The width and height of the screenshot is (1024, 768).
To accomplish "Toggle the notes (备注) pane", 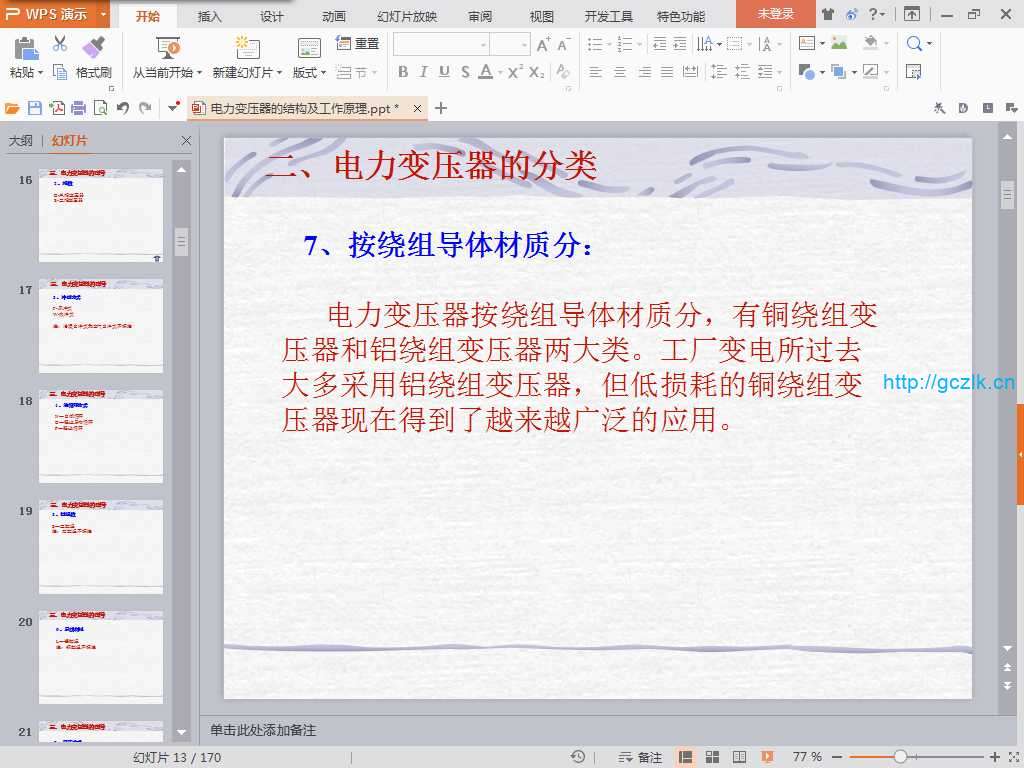I will point(640,757).
